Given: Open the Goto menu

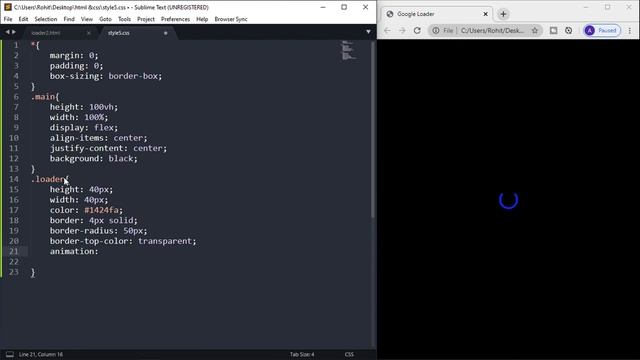Looking at the screenshot, I should point(105,19).
